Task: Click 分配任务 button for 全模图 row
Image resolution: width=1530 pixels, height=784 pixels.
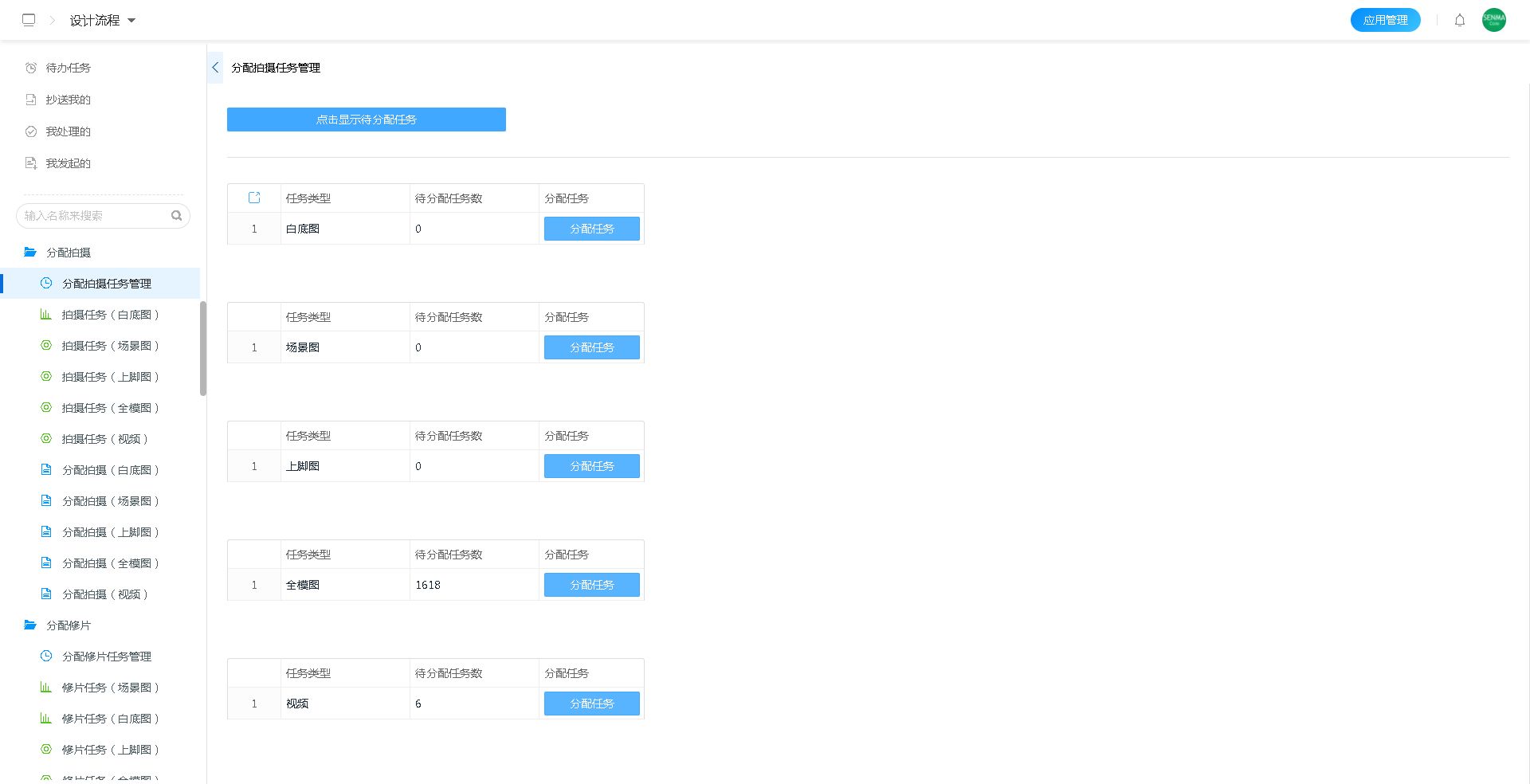Action: 591,585
